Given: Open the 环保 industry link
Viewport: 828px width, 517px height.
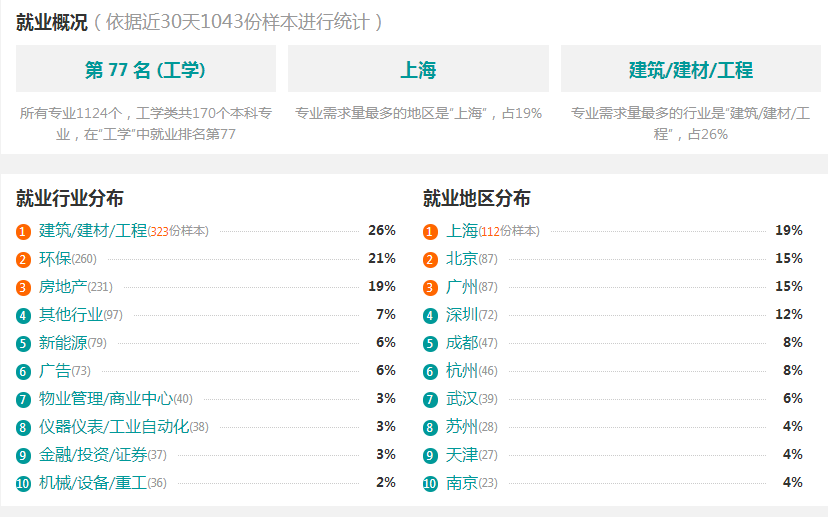Looking at the screenshot, I should point(55,259).
